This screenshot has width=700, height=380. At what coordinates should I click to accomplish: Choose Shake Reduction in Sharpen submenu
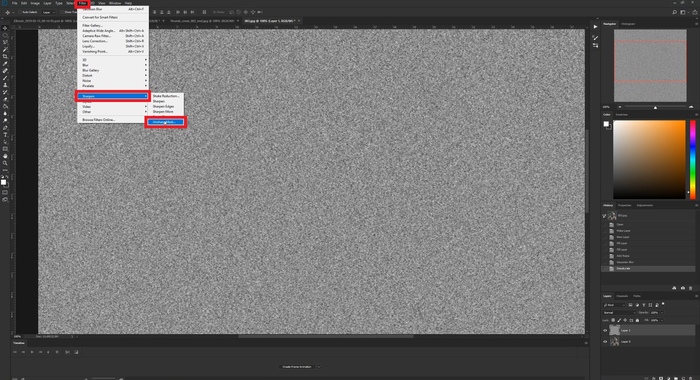point(166,96)
